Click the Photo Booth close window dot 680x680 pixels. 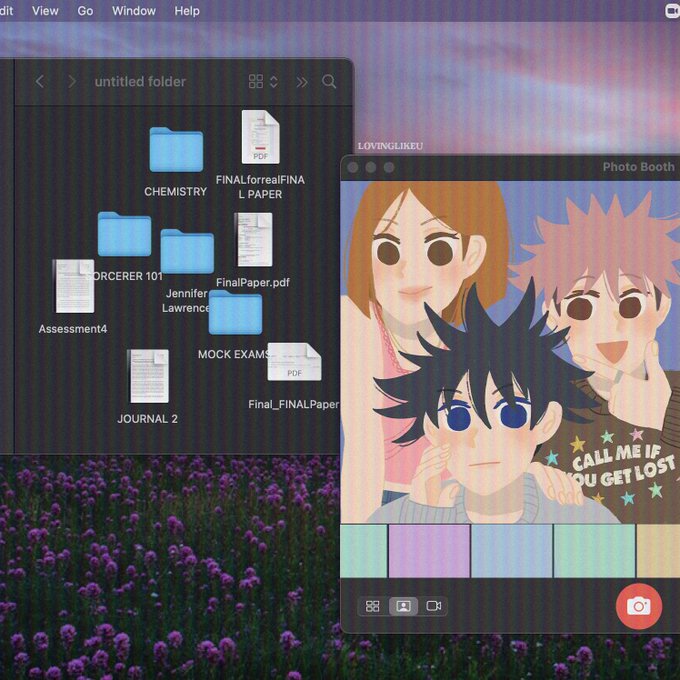pos(353,167)
